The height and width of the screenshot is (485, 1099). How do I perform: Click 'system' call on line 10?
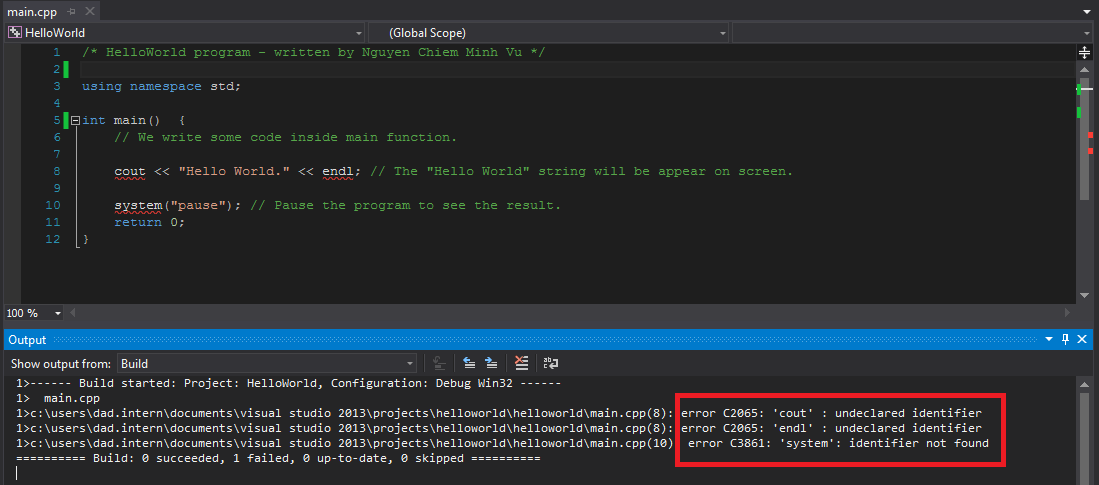click(138, 206)
